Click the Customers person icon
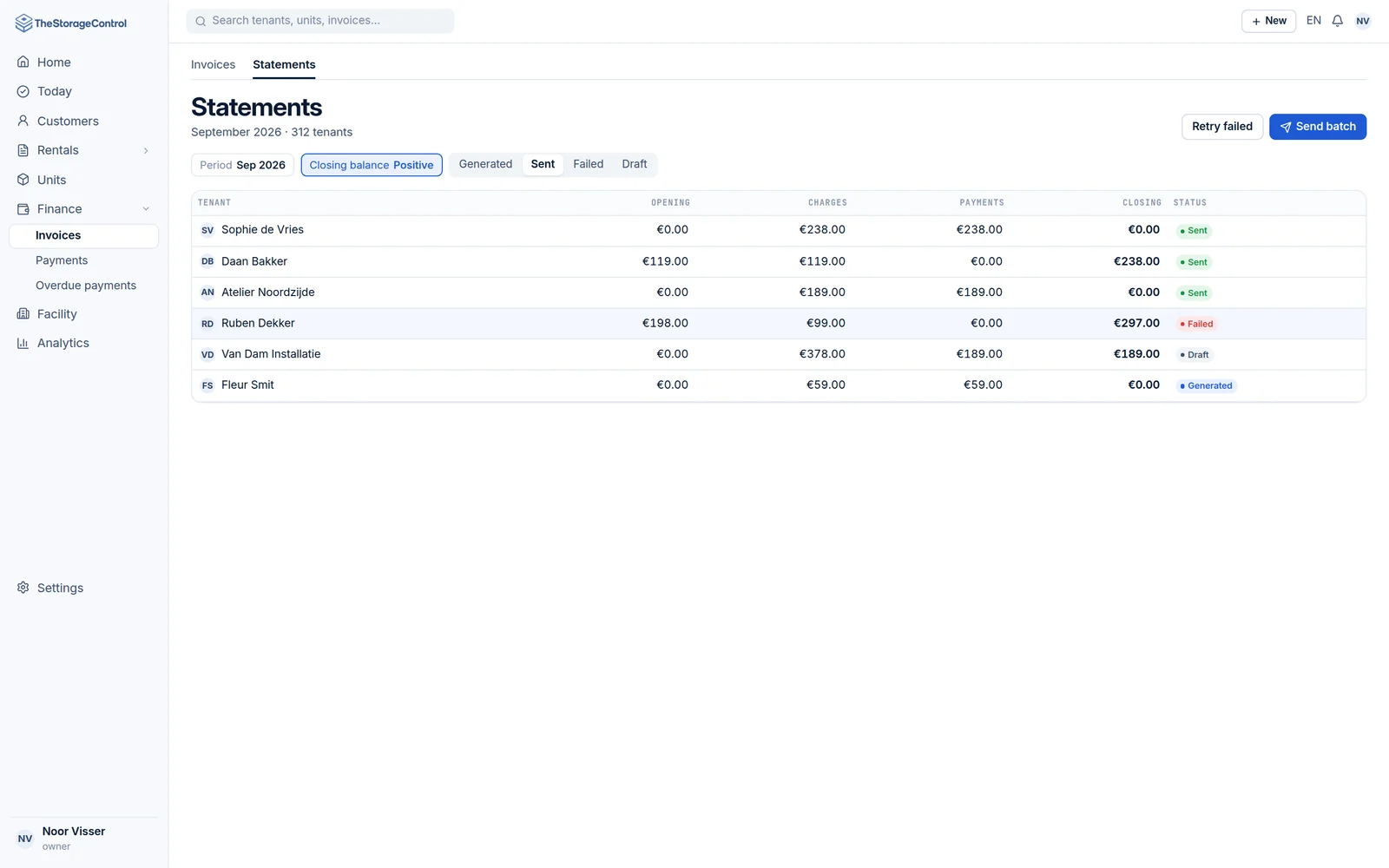 [x=23, y=121]
